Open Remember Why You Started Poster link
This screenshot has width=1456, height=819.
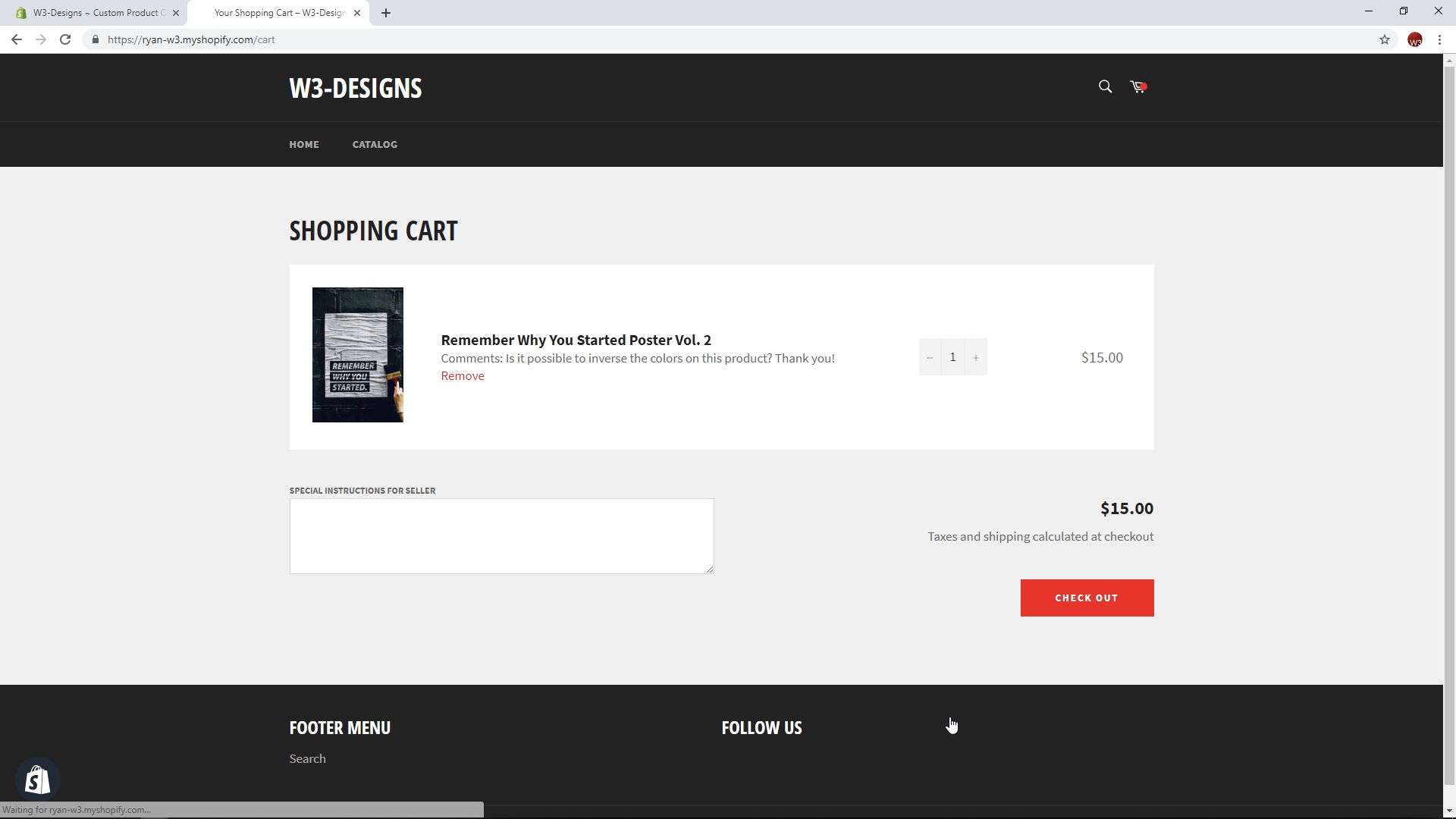point(576,340)
